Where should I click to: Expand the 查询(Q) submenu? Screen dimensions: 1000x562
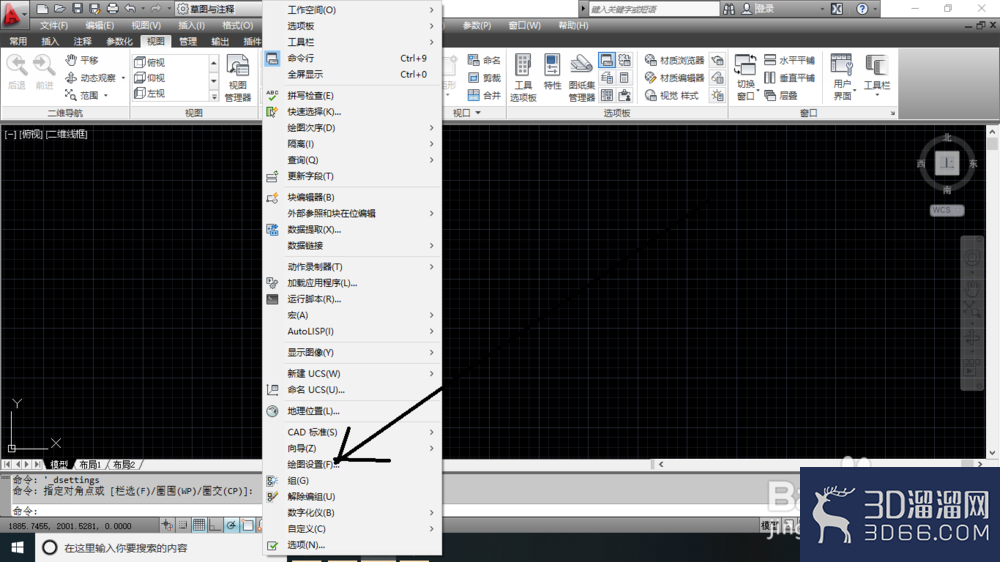352,160
